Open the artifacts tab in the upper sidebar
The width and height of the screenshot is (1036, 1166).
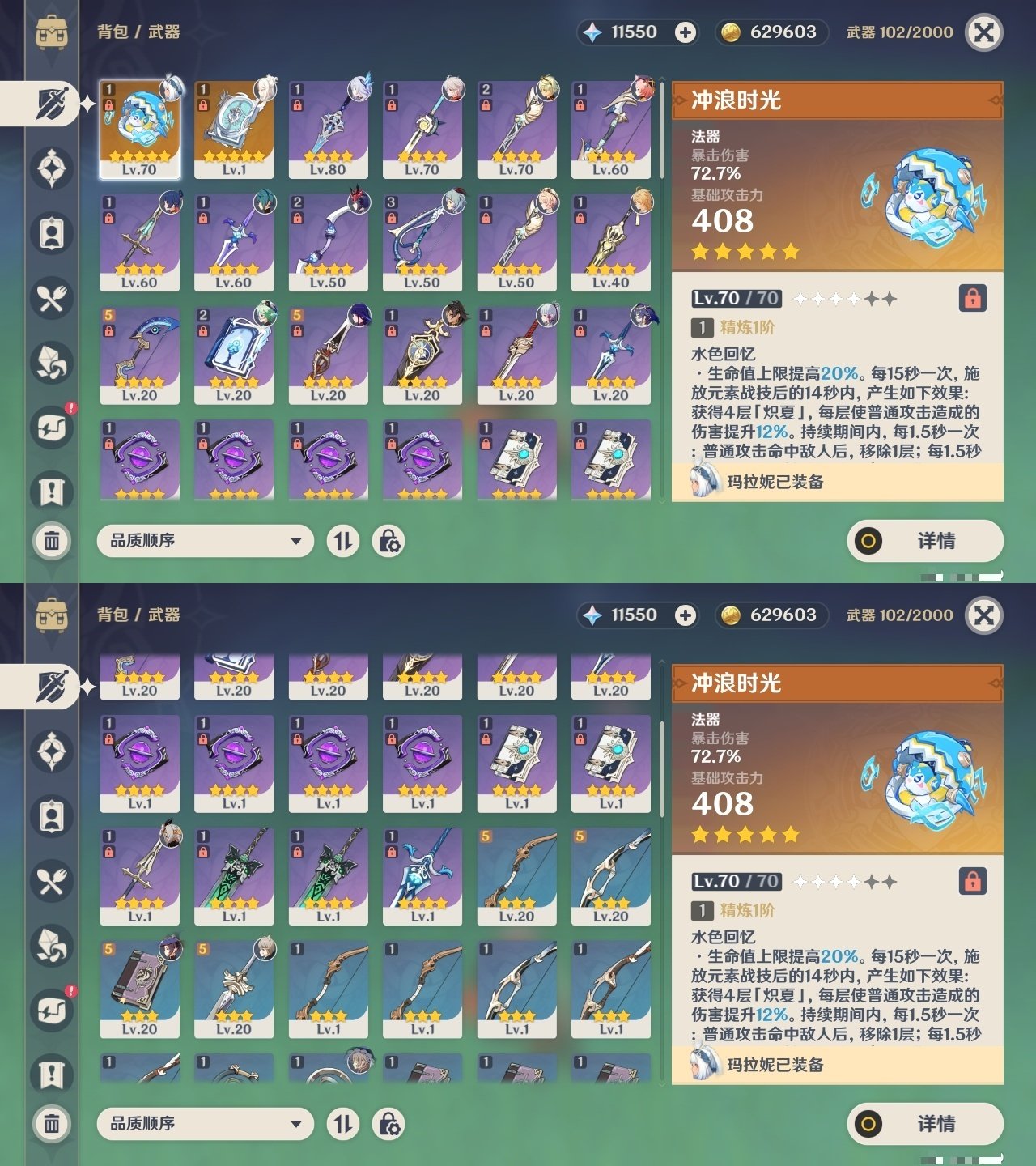tap(52, 168)
